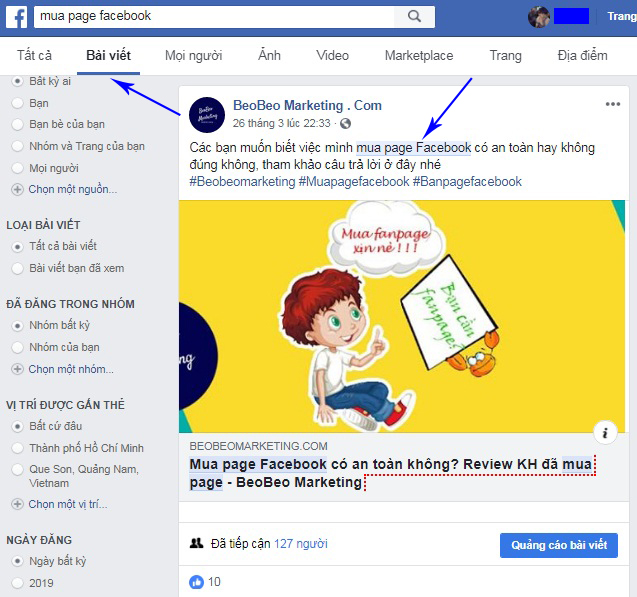Screen dimensions: 637x597
Task: Click the BeoBeo Marketing page avatar
Action: click(x=207, y=115)
